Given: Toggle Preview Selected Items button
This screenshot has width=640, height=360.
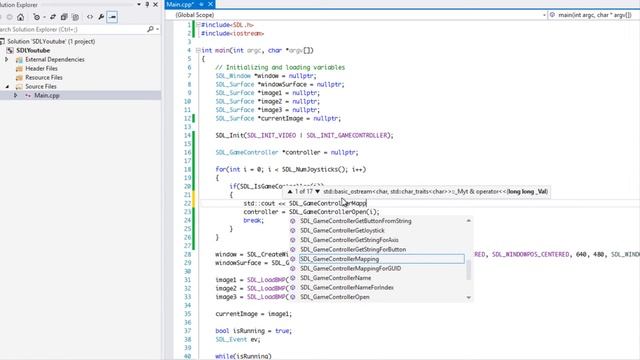Looking at the screenshot, I should click(x=112, y=17).
